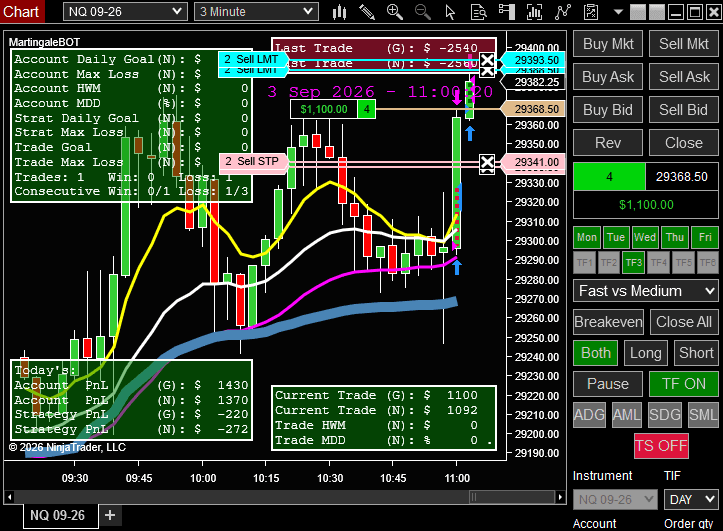Screen dimensions: 723x531
Task: Open the strategies line-graph icon
Action: (563, 12)
